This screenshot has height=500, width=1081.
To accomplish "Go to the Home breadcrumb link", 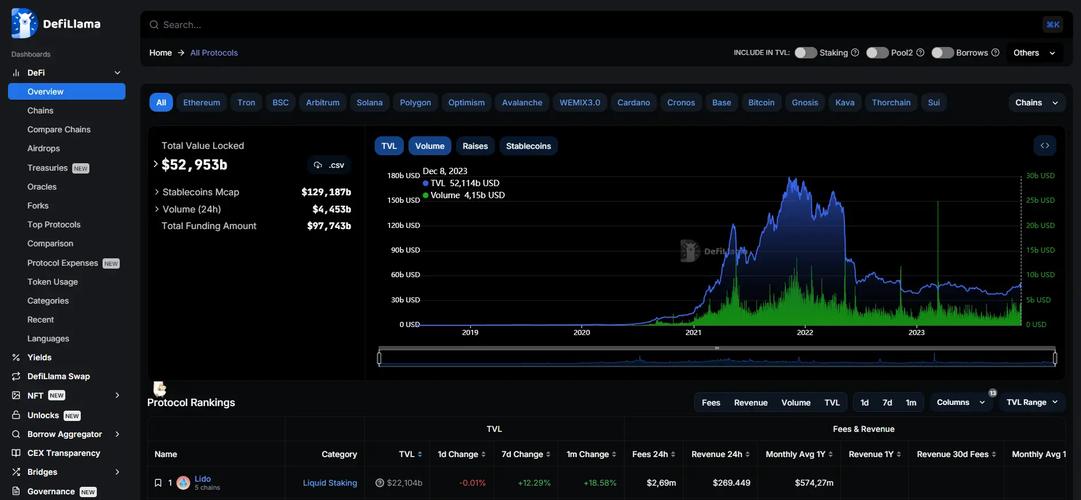I will pos(161,52).
